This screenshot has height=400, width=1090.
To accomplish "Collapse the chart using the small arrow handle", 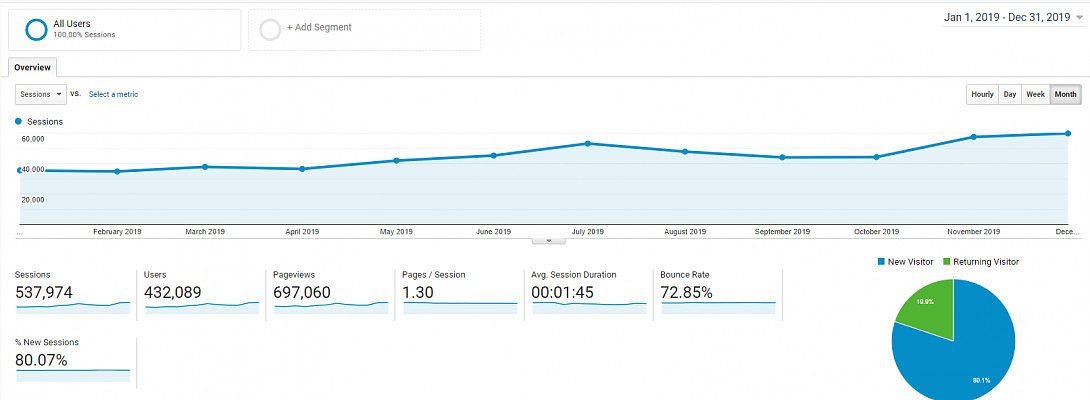I will tap(549, 240).
